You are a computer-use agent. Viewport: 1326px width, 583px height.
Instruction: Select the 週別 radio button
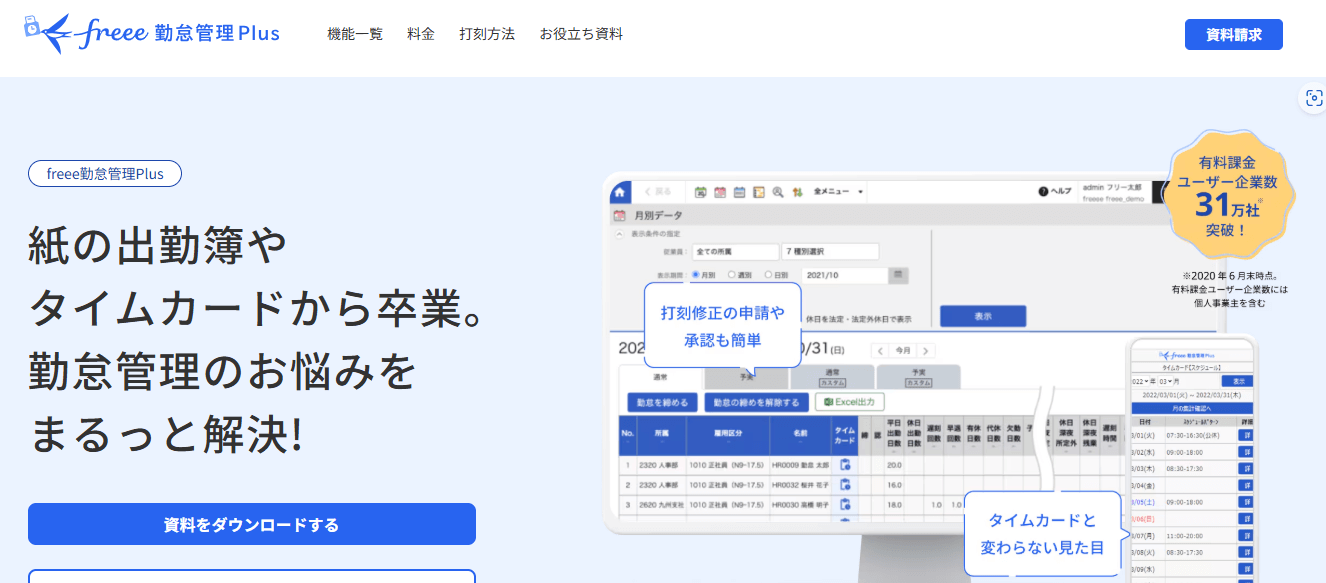tap(732, 274)
